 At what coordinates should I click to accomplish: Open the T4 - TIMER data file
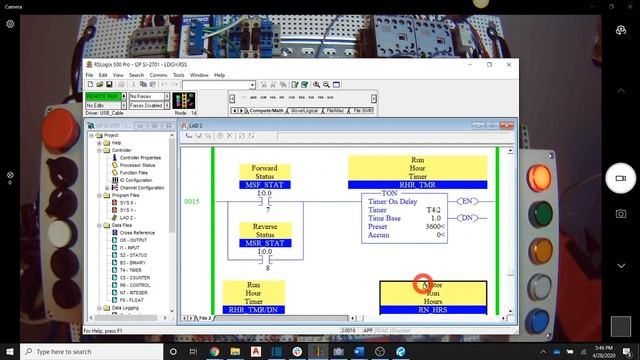pos(131,270)
